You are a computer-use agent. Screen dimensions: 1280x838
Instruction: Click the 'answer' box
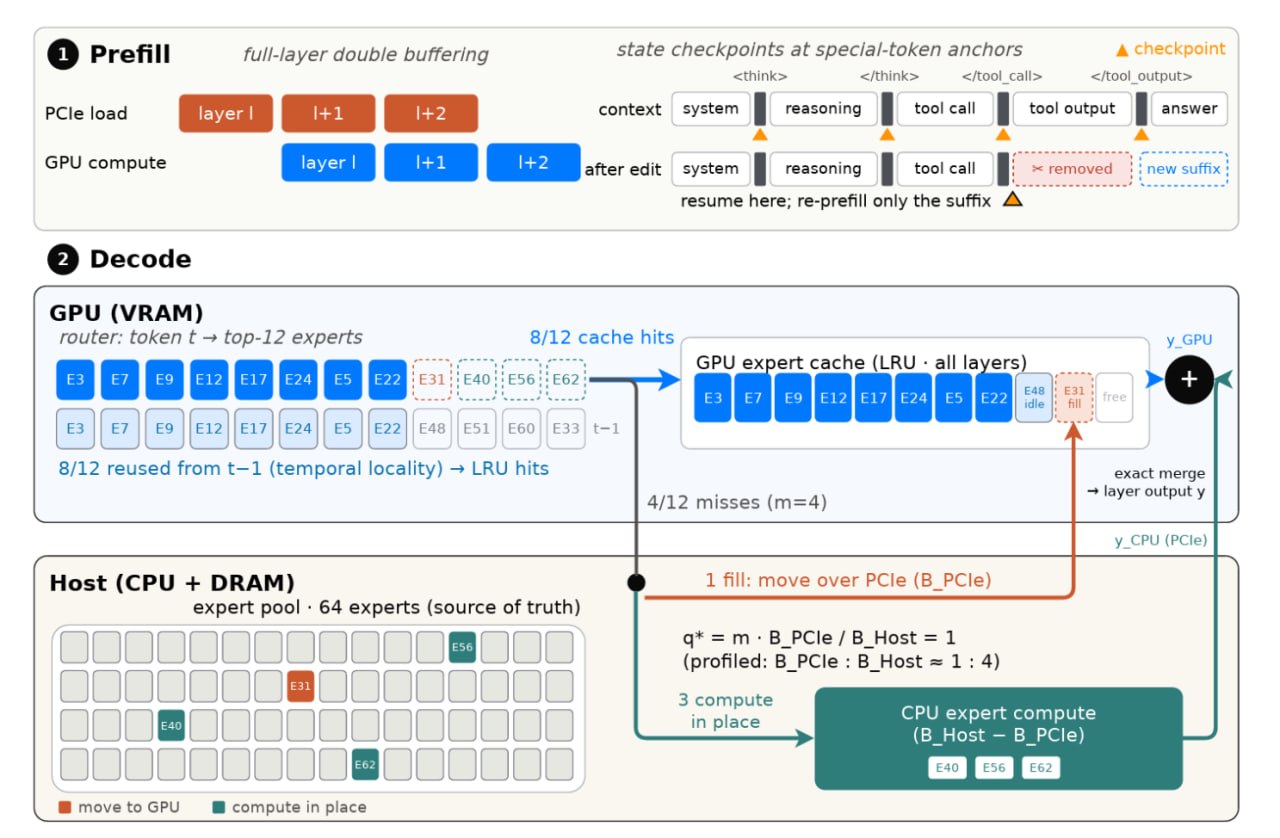(1189, 108)
